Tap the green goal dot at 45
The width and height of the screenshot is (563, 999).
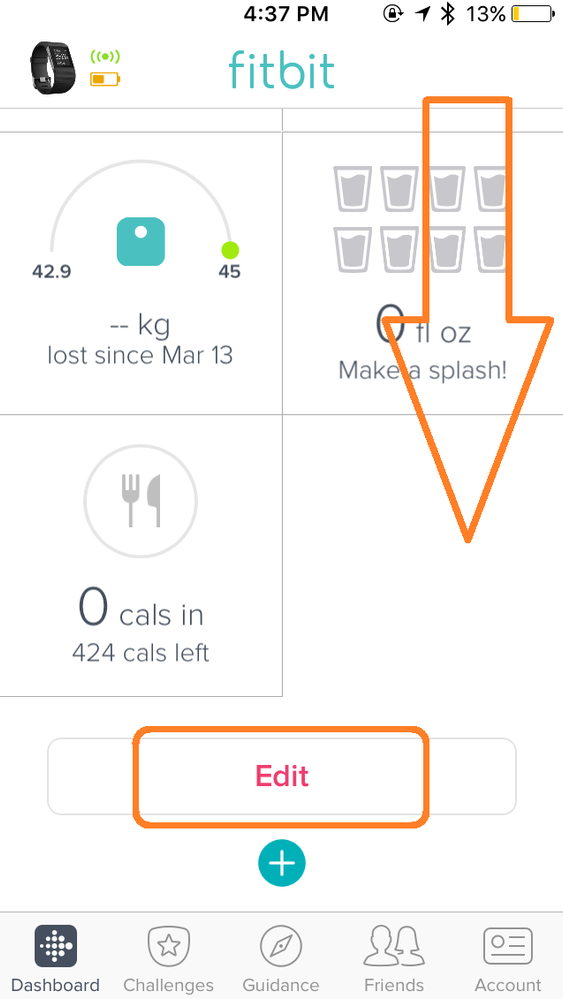pyautogui.click(x=230, y=250)
